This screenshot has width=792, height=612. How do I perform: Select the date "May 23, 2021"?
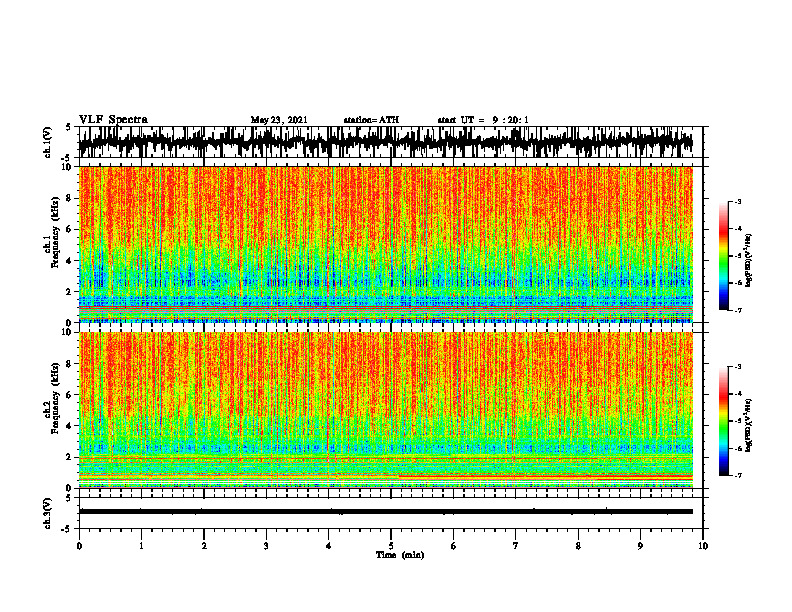[279, 120]
